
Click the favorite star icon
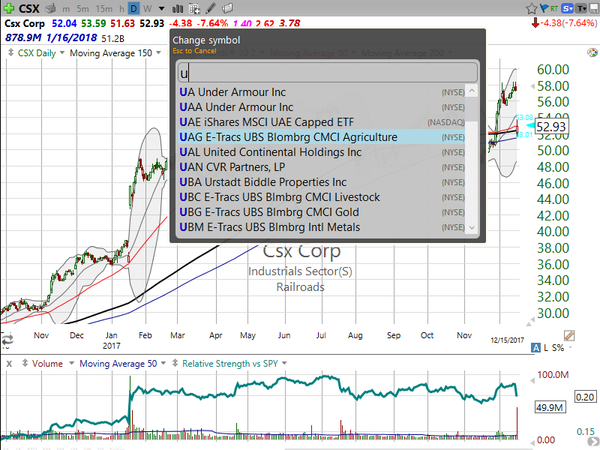click(532, 8)
